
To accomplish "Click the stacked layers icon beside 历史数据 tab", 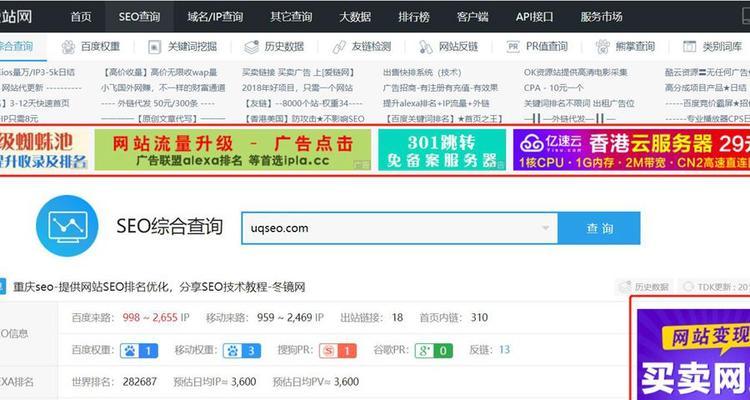I will pyautogui.click(x=252, y=46).
